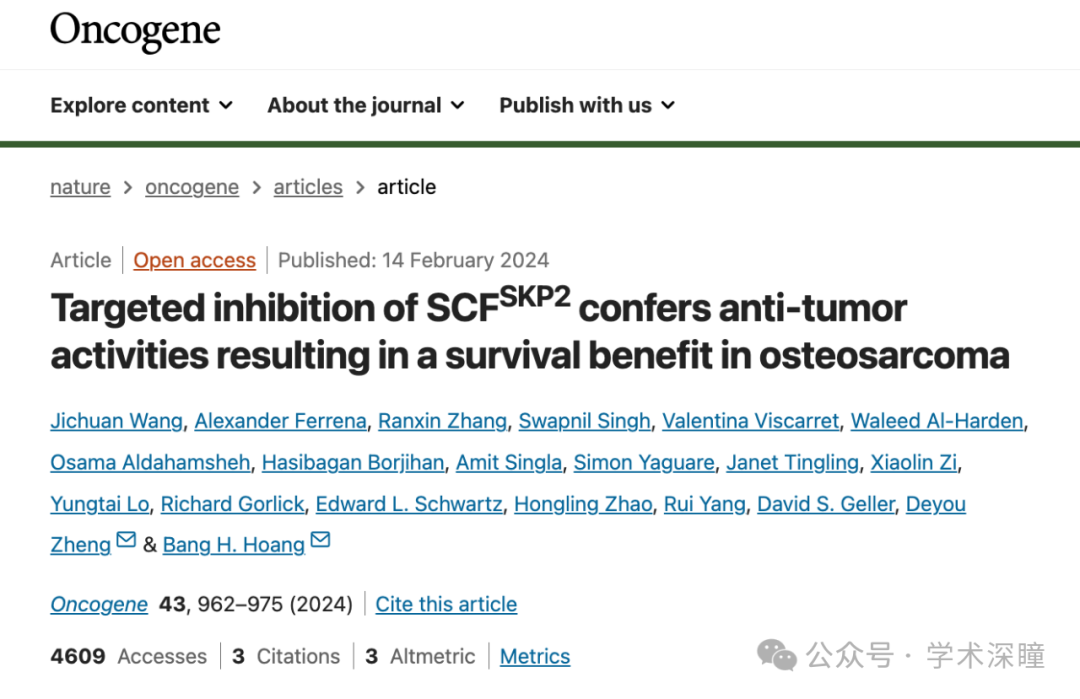Open the About the journal dropdown
The width and height of the screenshot is (1080, 699).
pos(366,105)
